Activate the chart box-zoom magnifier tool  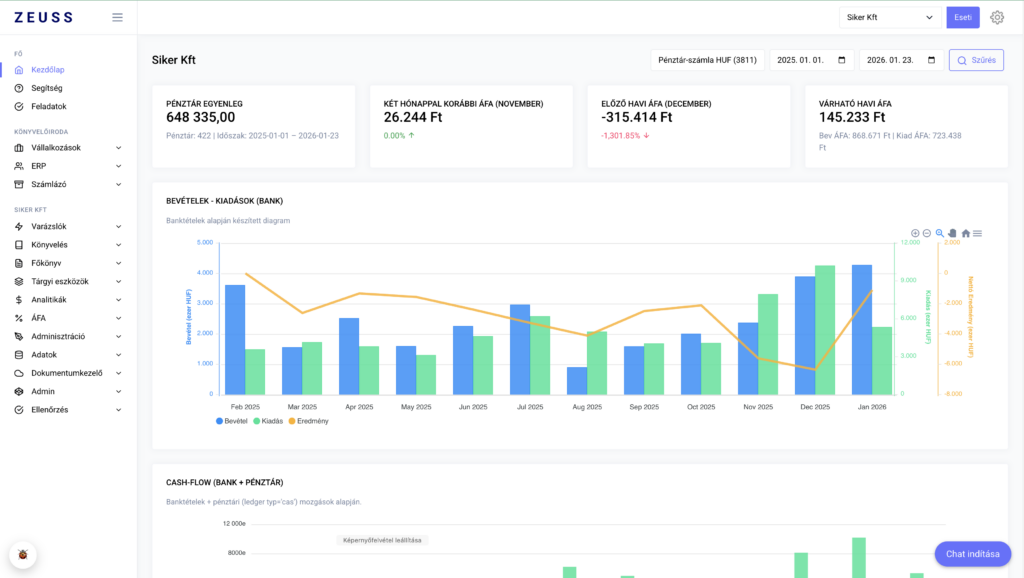point(940,234)
